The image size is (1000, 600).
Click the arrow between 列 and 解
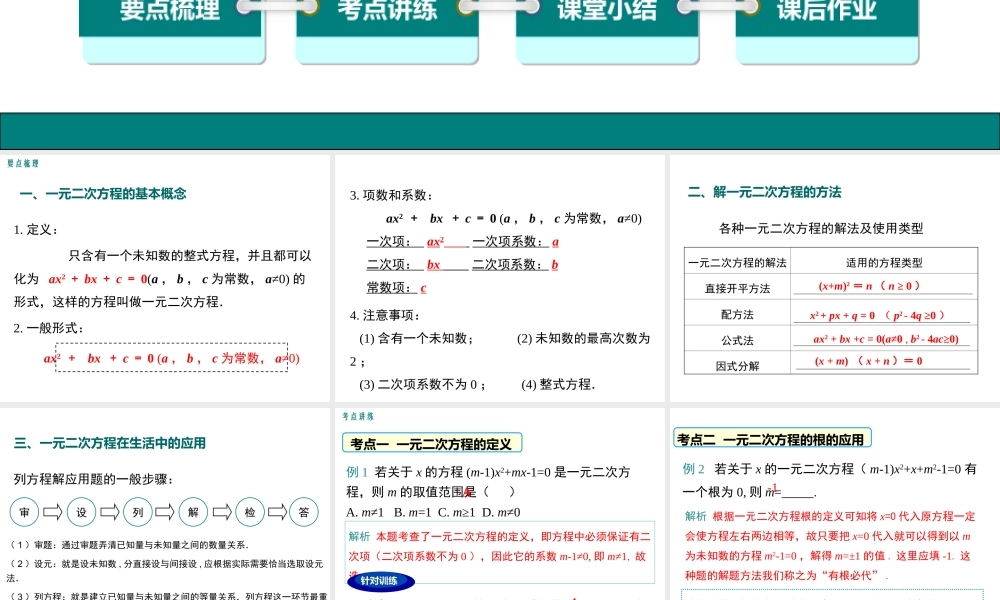165,511
